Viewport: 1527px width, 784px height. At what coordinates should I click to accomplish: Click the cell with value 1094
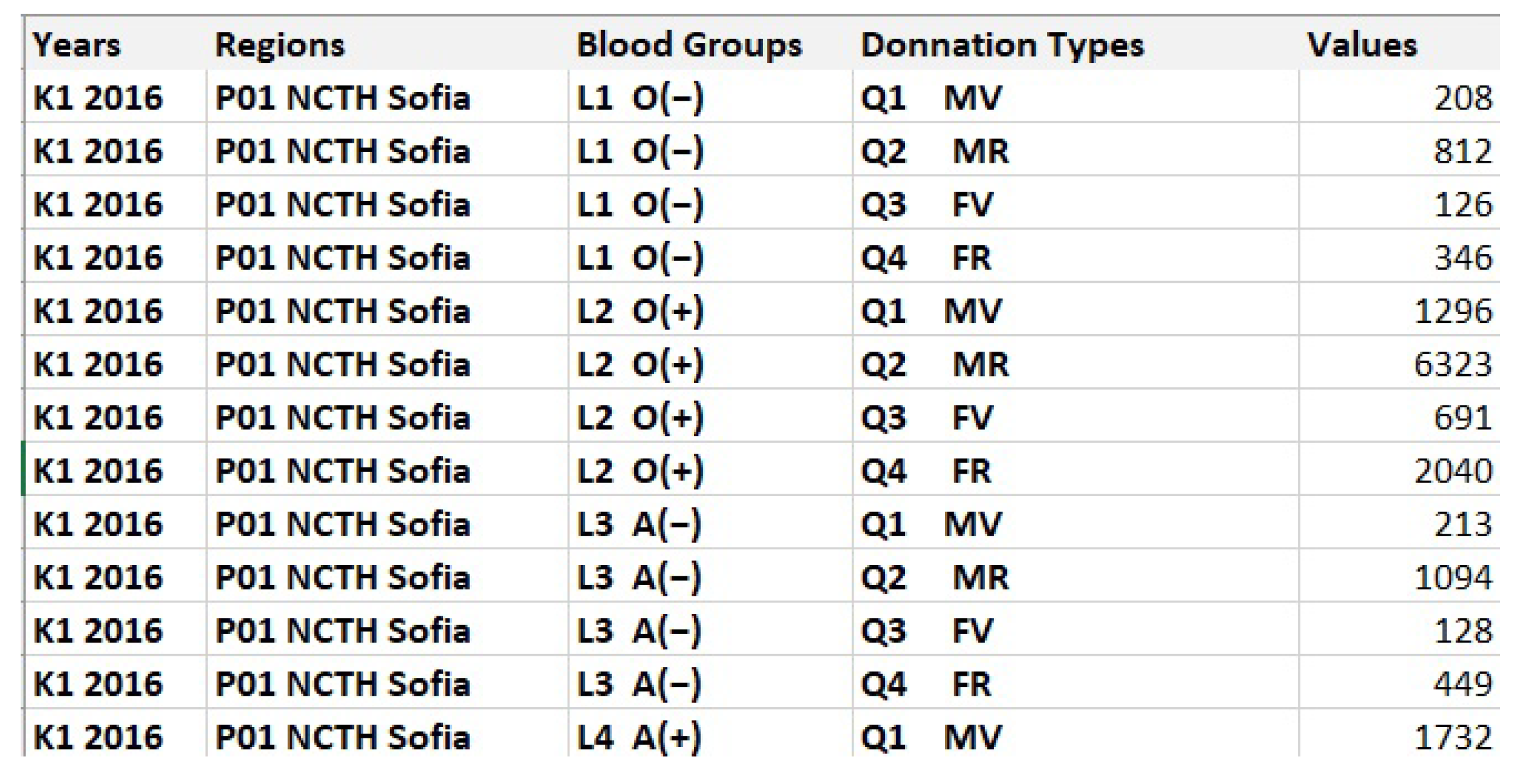(1453, 577)
